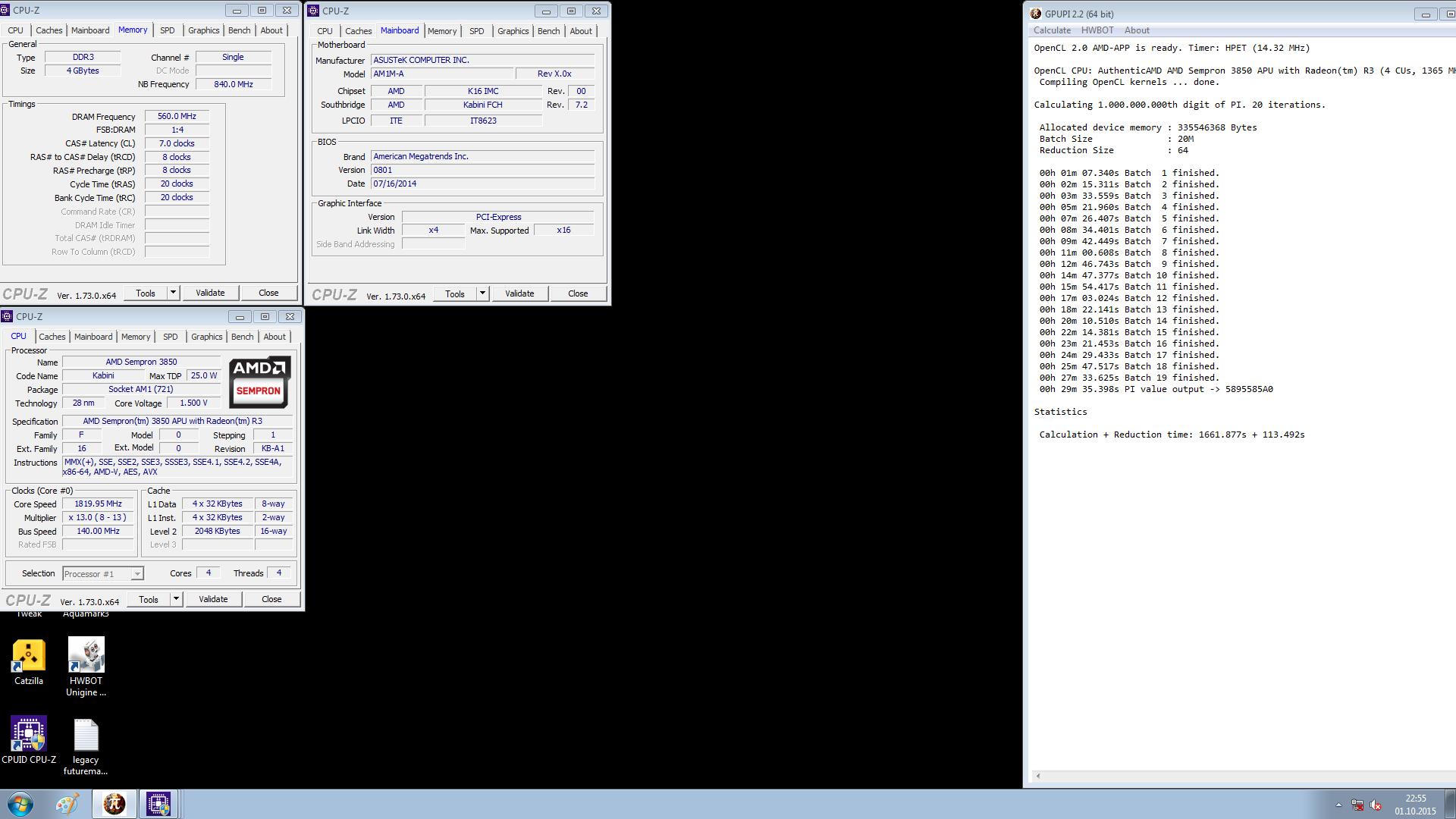Screen dimensions: 1456x819
Task: Click the Calculation + Reduction time line
Action: [x=1172, y=435]
